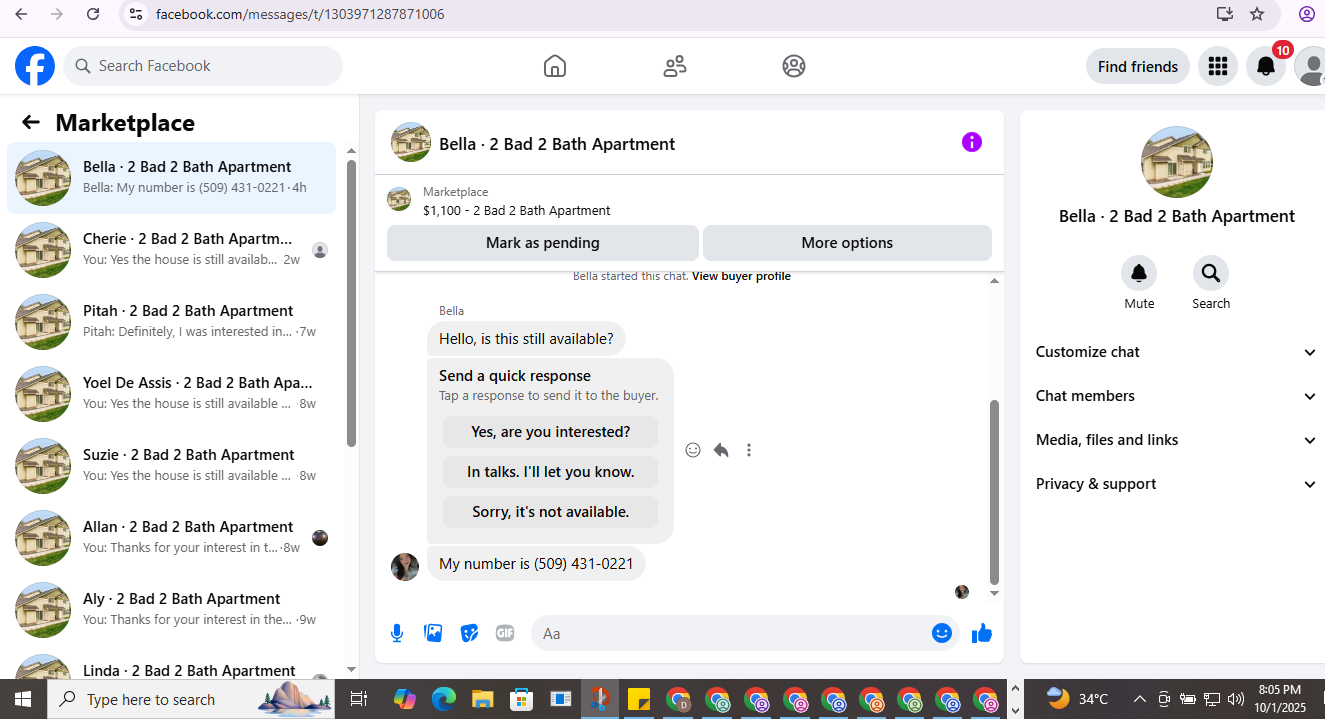Show hidden system tray icons chevron
This screenshot has width=1325, height=719.
click(1139, 699)
